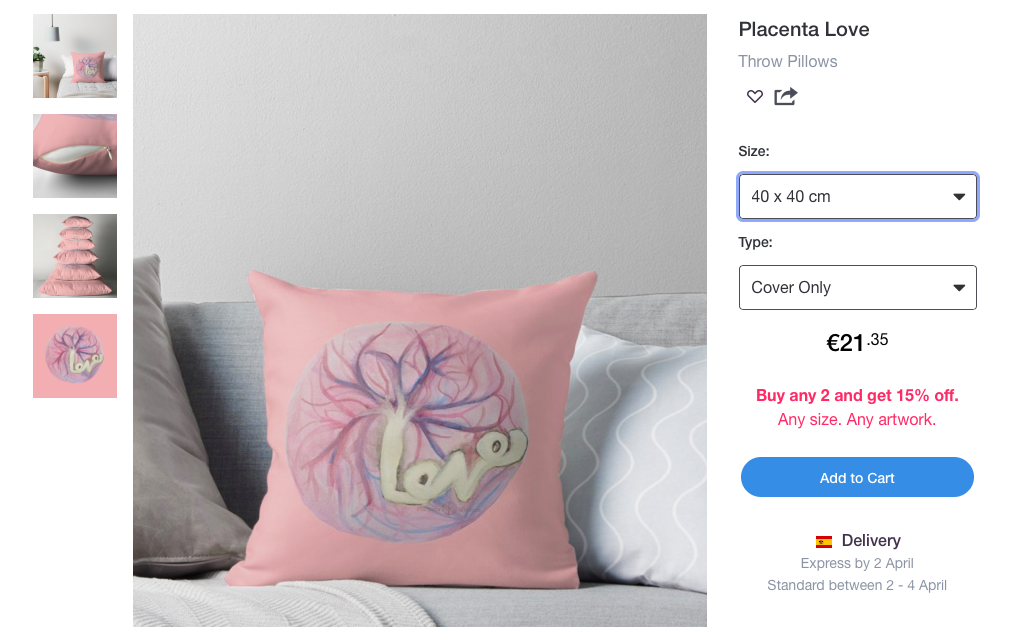Favorite the item with the heart icon

tap(755, 96)
